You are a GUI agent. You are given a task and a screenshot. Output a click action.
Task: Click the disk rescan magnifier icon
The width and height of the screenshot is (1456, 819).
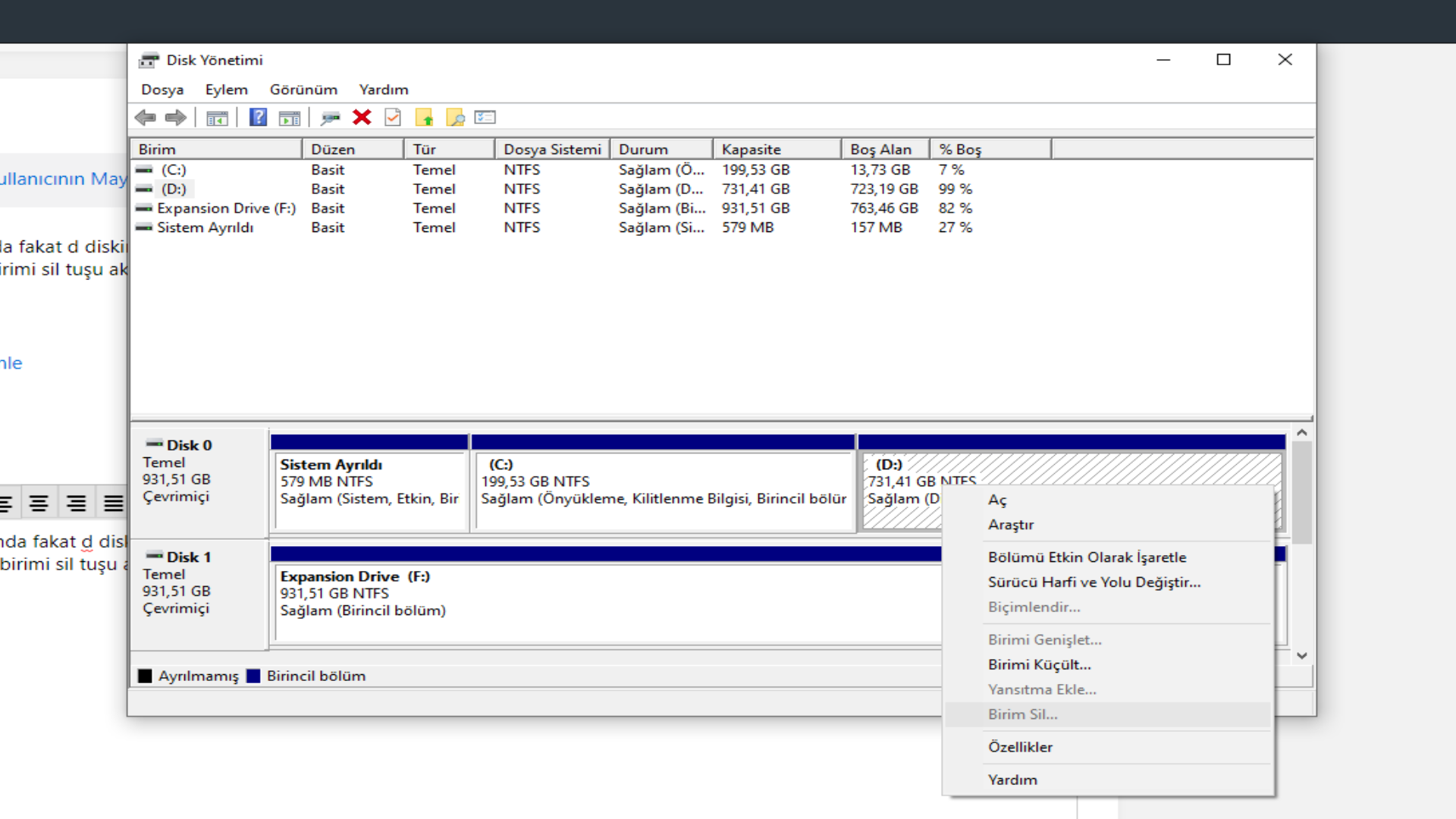(x=330, y=118)
